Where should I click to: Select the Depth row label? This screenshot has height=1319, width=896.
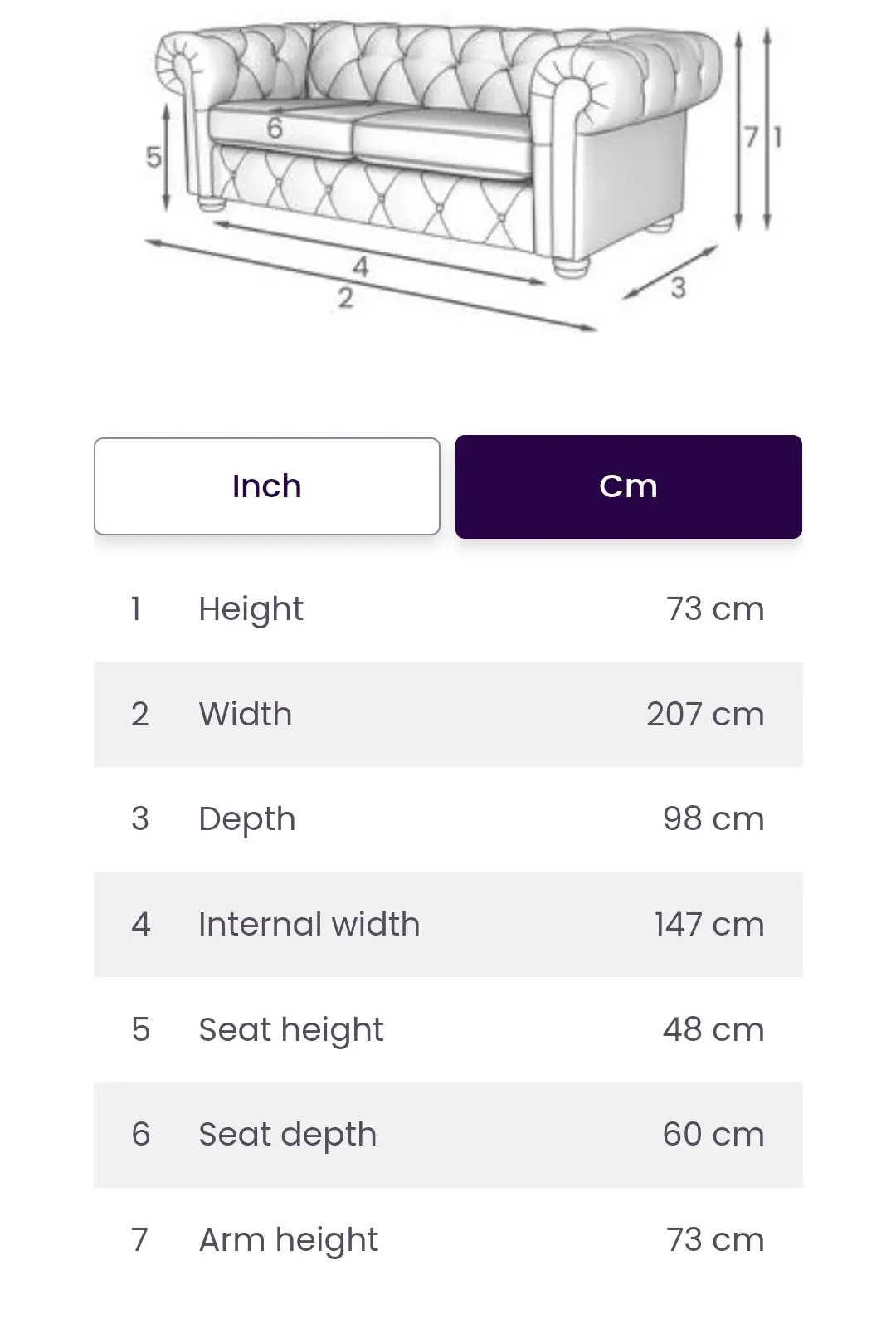[247, 819]
